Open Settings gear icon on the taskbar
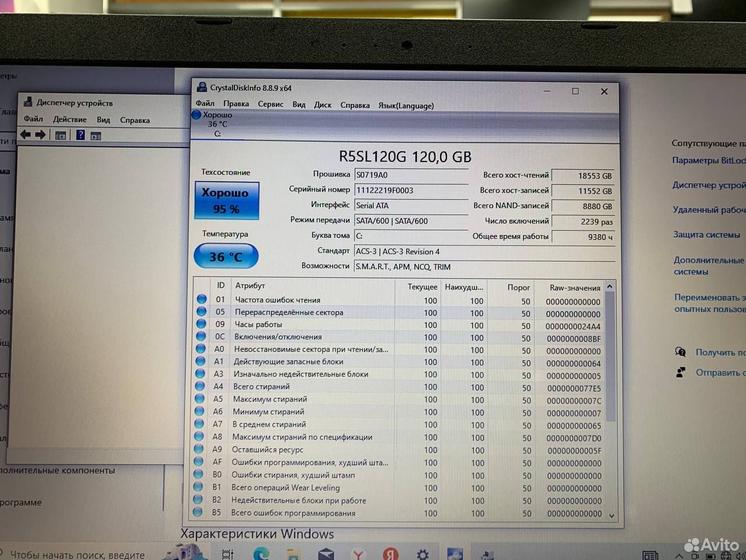The height and width of the screenshot is (560, 746). 422,554
